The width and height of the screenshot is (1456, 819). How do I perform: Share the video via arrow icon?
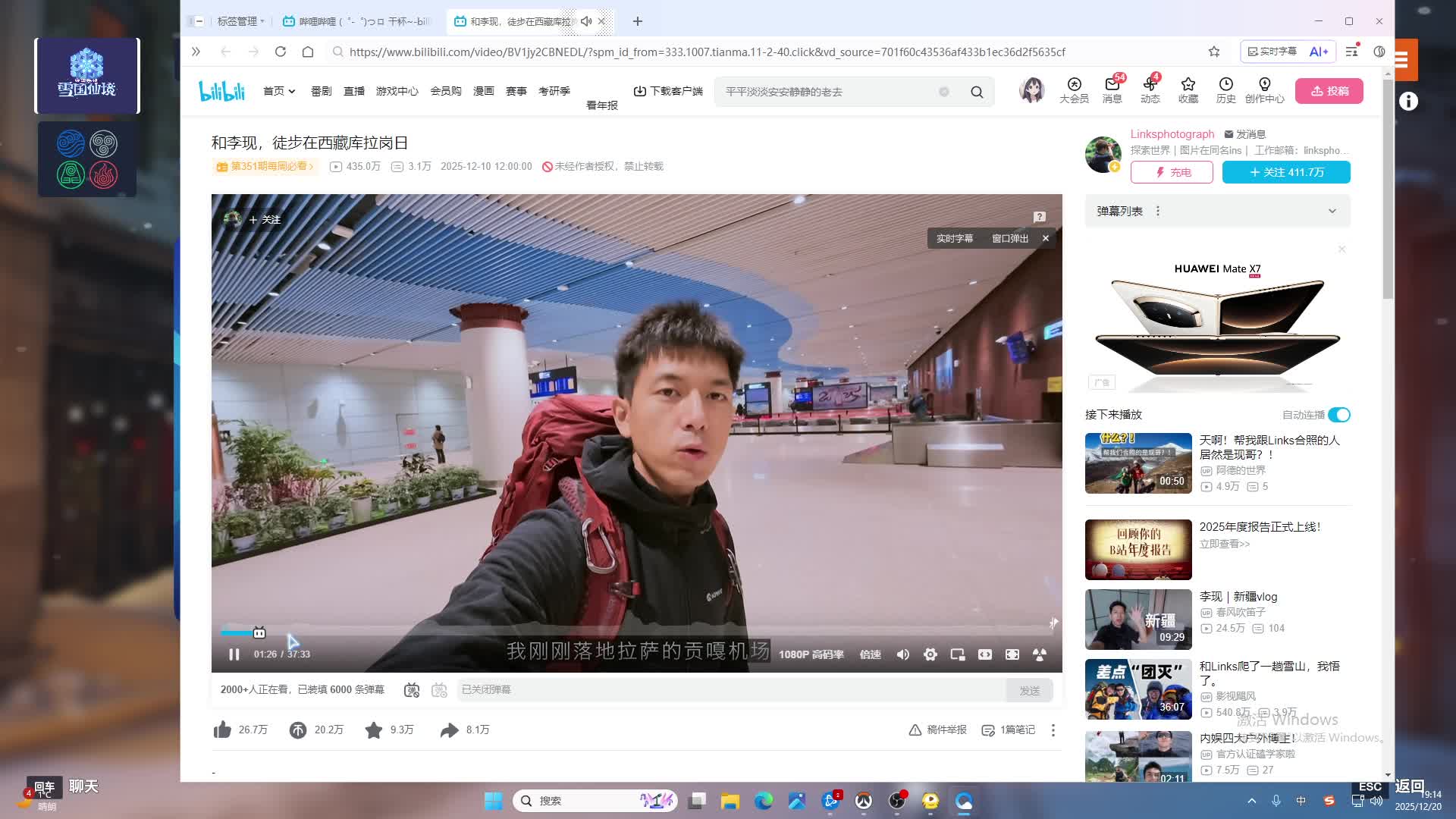[x=450, y=730]
